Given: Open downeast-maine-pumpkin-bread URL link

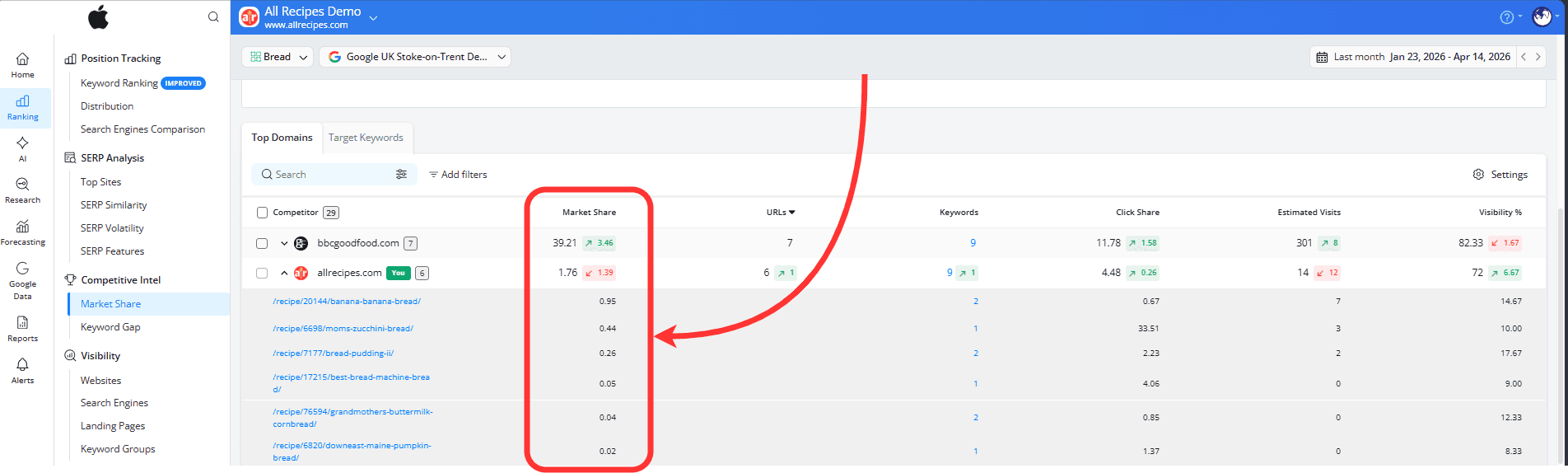Looking at the screenshot, I should [x=352, y=452].
